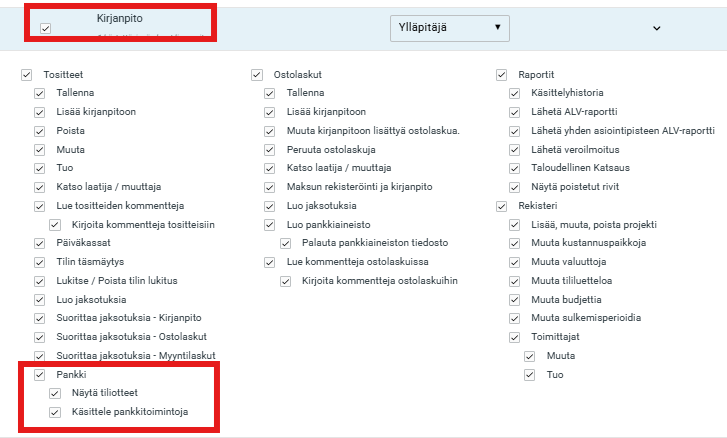
Task: Uncheck Tilin täsmäytys option
Action: 40,262
